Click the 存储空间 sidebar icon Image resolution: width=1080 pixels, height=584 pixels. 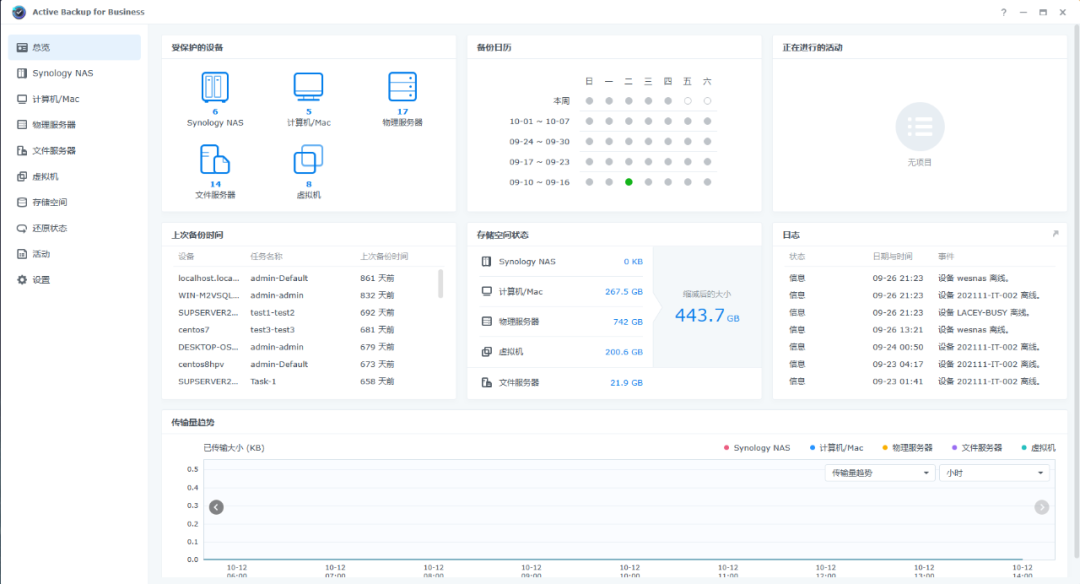[x=22, y=202]
